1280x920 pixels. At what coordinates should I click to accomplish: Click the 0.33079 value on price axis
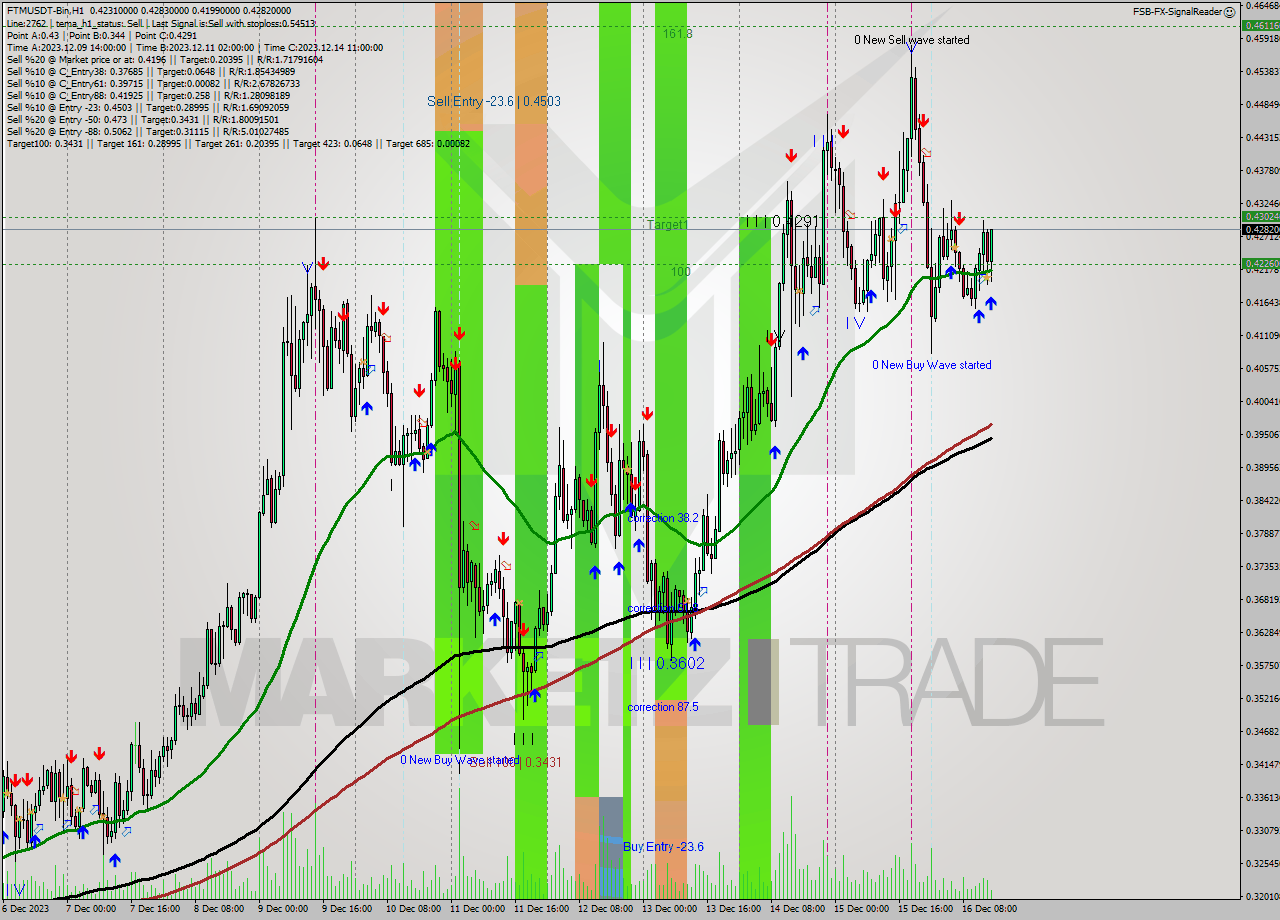(x=1262, y=830)
